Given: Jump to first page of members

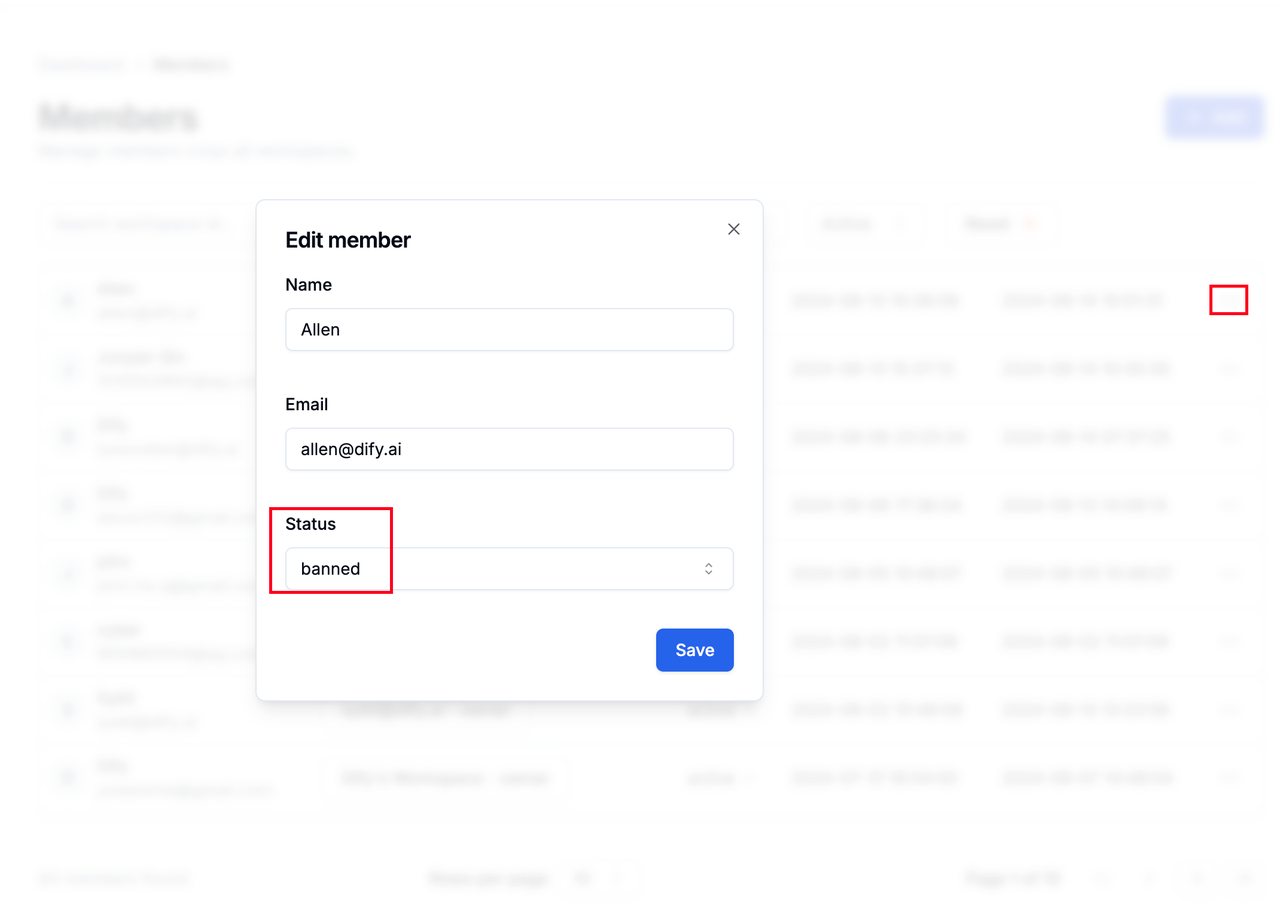Looking at the screenshot, I should (x=1102, y=878).
